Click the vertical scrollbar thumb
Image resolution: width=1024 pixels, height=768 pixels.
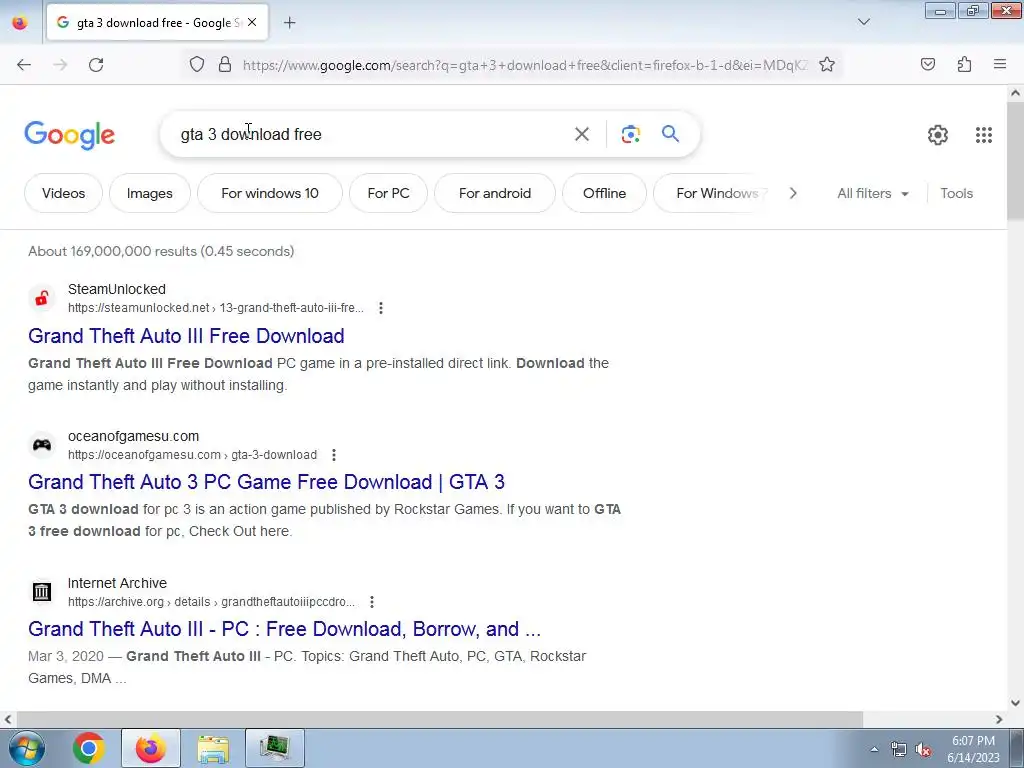(x=1016, y=160)
